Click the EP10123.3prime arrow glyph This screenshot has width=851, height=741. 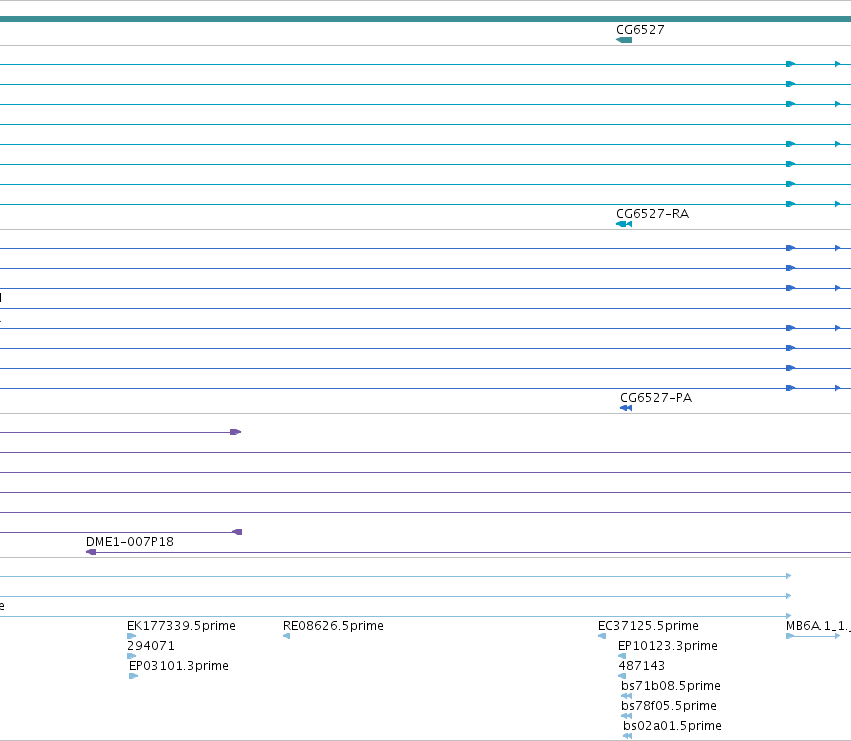click(622, 656)
